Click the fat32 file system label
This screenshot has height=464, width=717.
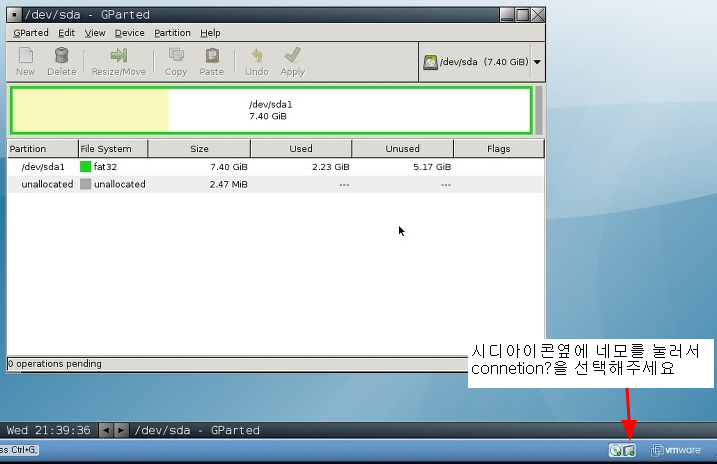point(105,167)
